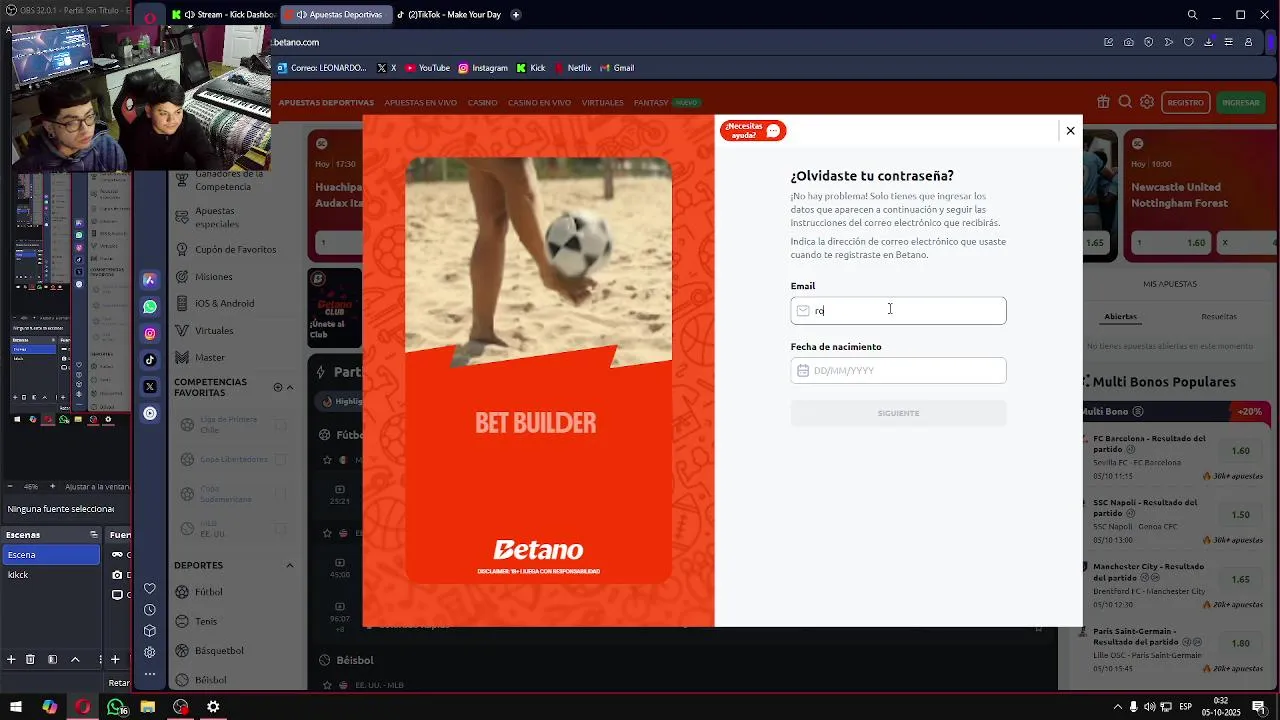Viewport: 1280px width, 720px height.
Task: Collapse the DEPORTES section
Action: [x=290, y=565]
